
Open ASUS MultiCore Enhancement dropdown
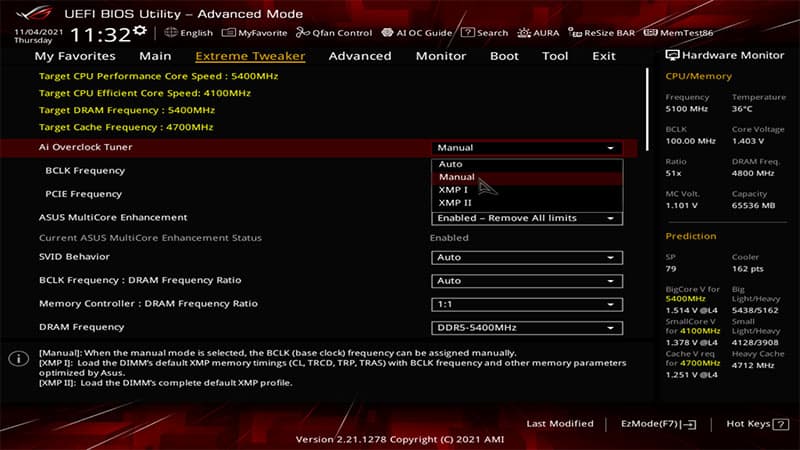tap(527, 218)
